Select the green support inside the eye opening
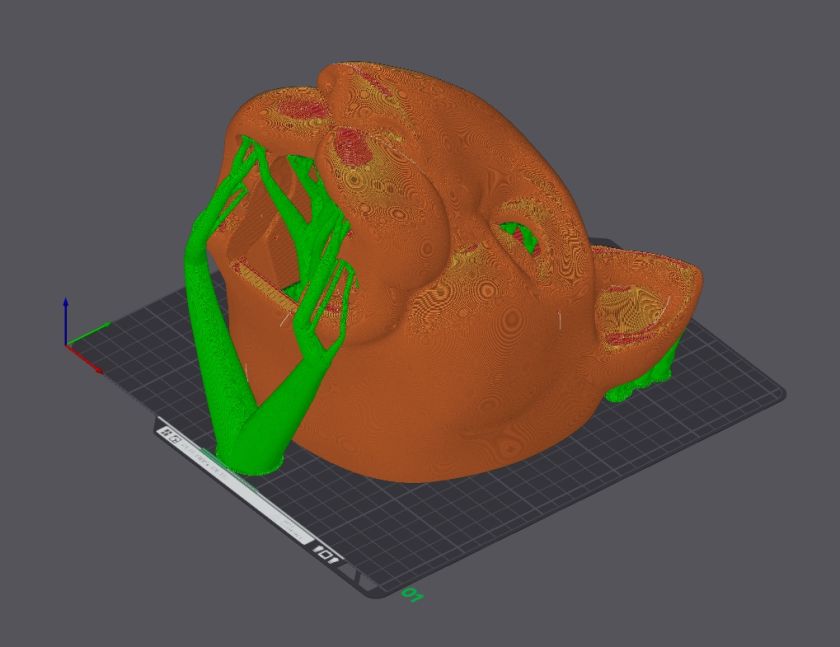Screen dimensions: 840x647 point(516,233)
